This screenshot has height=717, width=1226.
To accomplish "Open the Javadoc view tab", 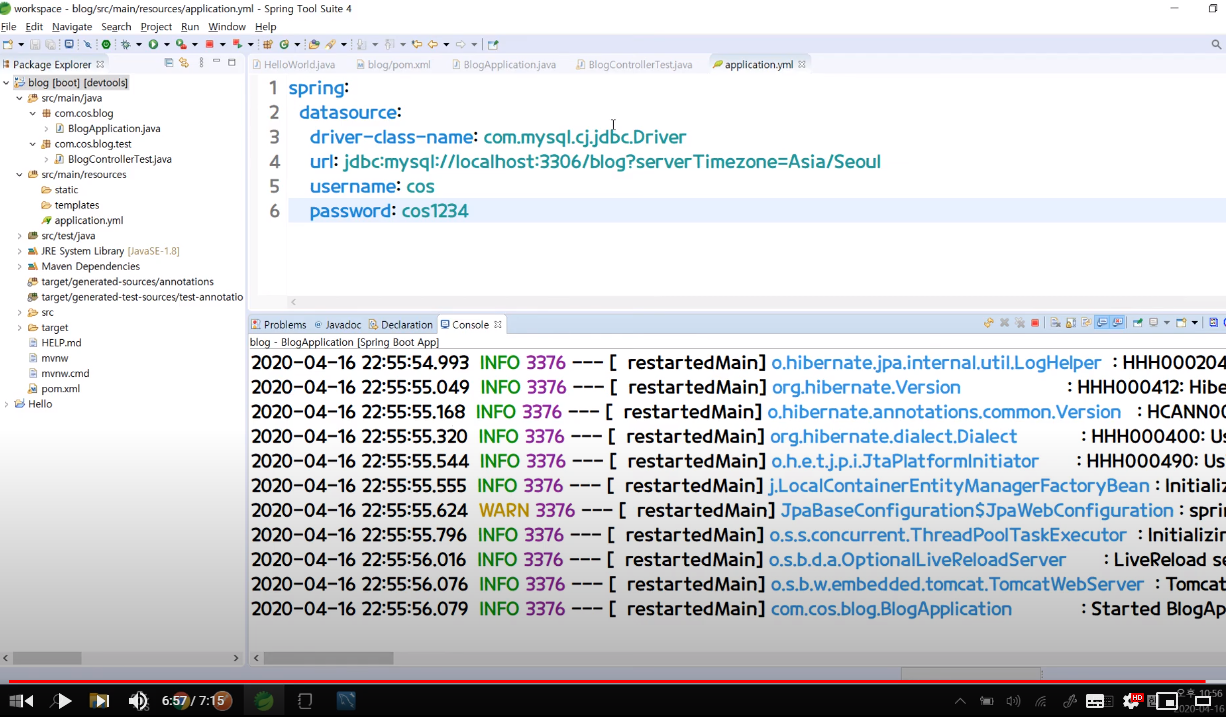I will click(x=337, y=324).
